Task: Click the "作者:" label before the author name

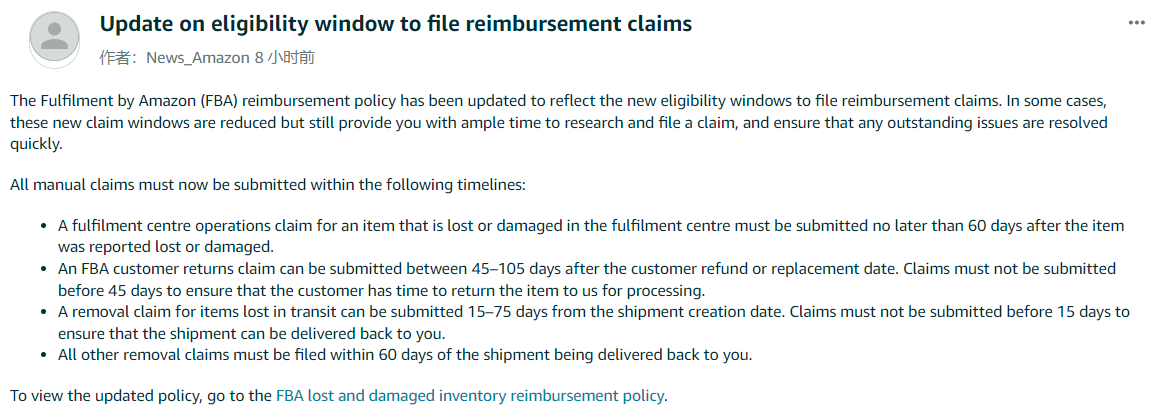Action: click(121, 58)
